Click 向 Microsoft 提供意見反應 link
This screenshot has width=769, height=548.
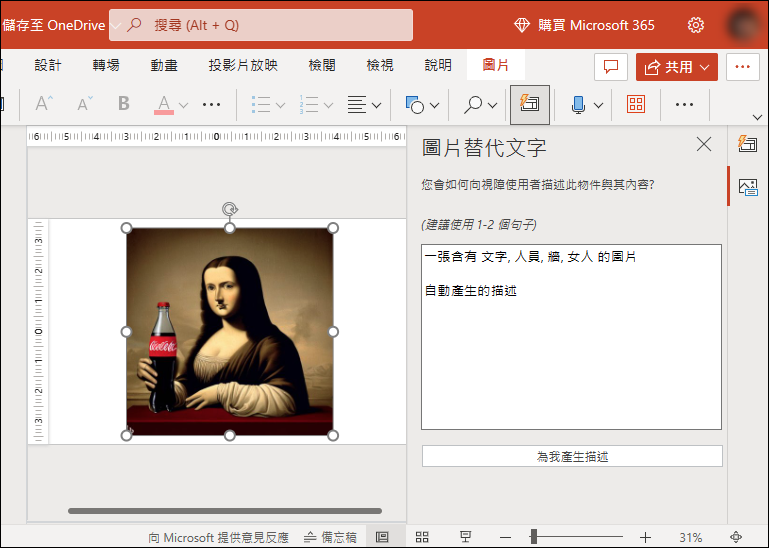tap(218, 537)
